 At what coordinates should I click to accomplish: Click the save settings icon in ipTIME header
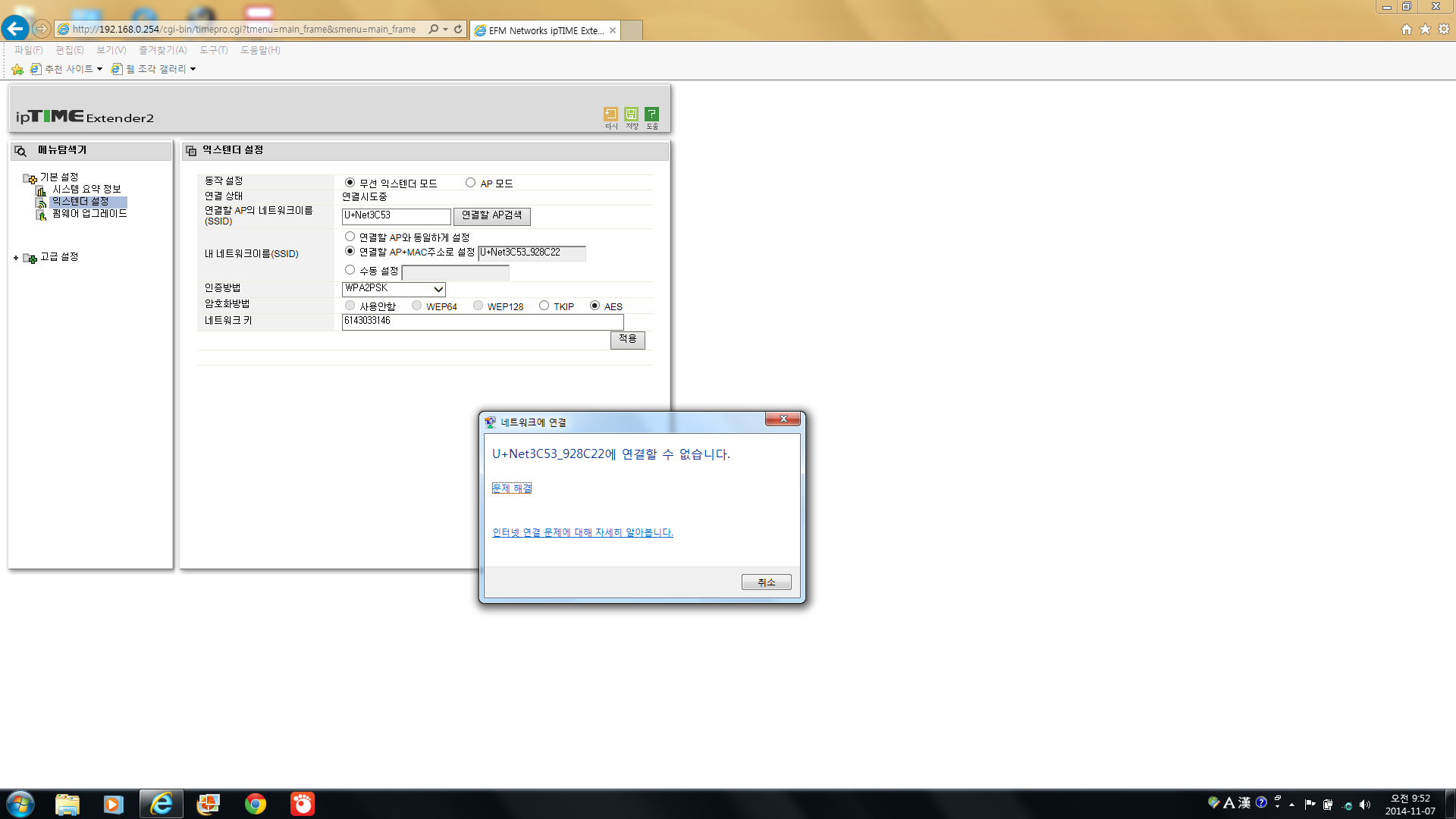click(631, 114)
